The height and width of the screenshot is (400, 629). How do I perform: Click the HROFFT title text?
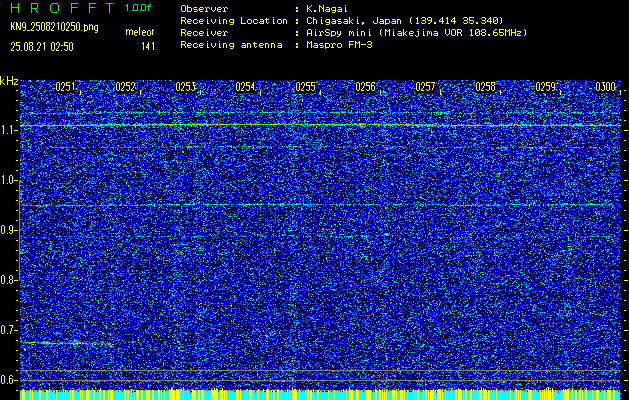(63, 8)
